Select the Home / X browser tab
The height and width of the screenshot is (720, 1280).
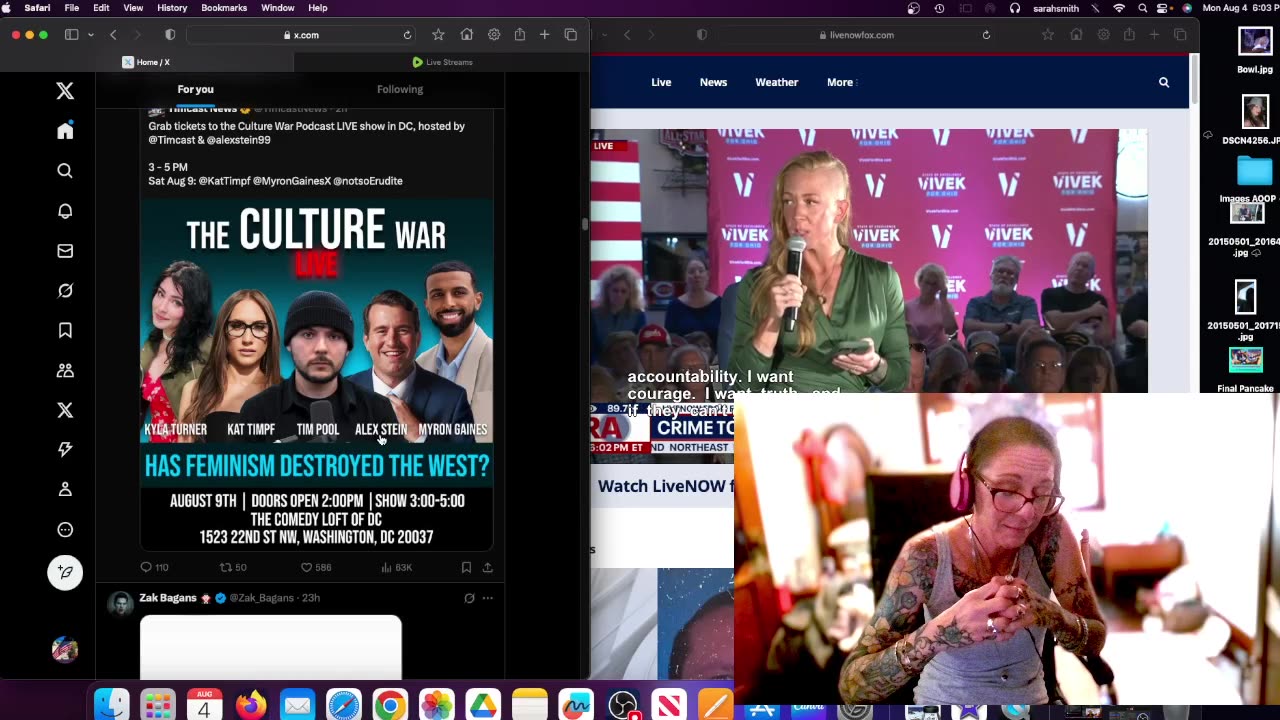(x=147, y=62)
